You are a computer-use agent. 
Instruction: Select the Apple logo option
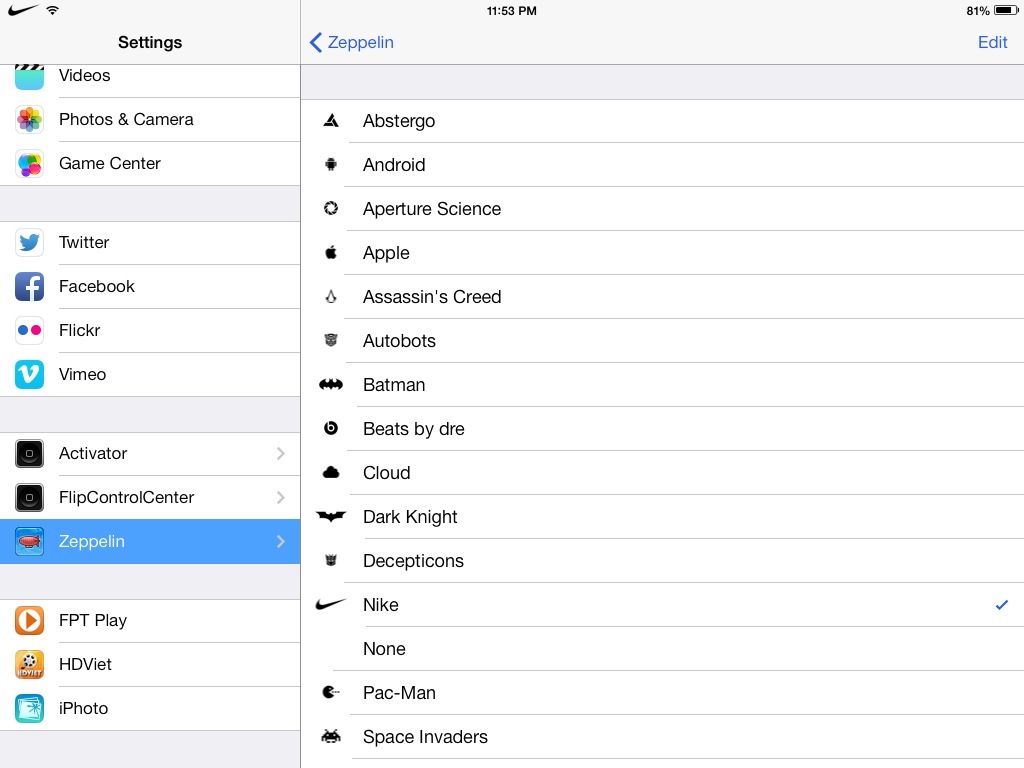coord(662,253)
